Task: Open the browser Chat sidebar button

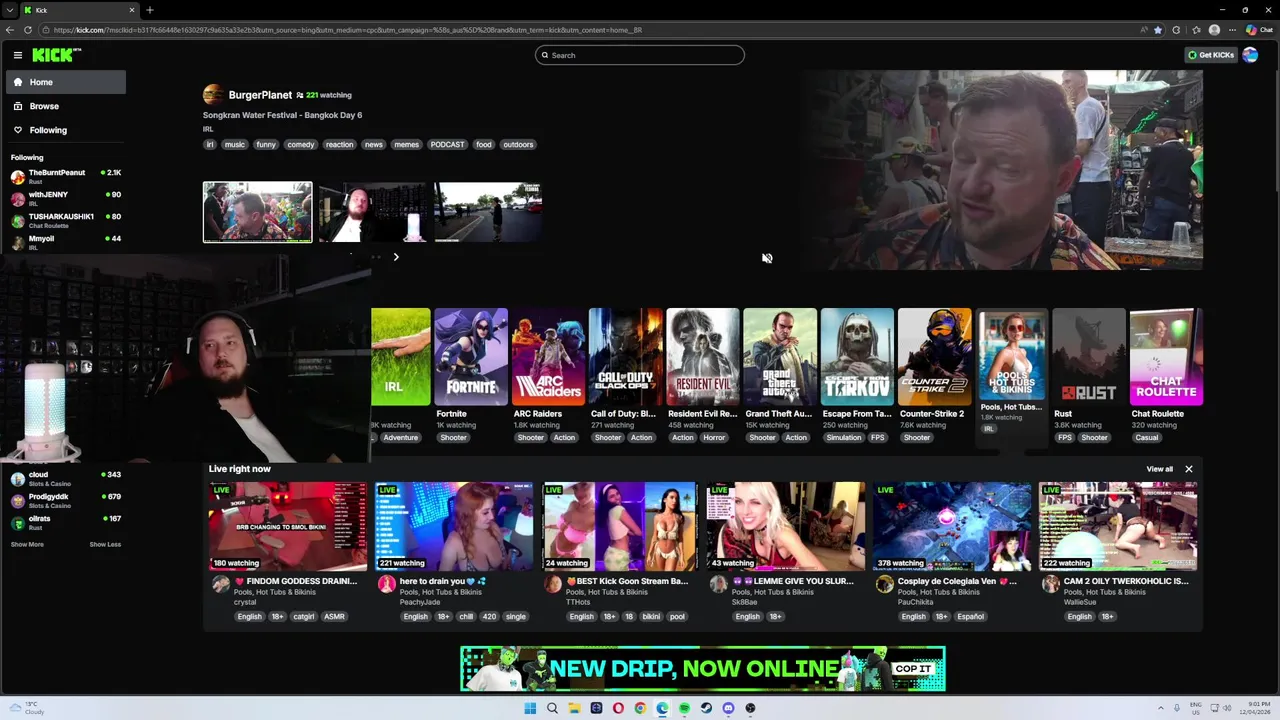Action: tap(1258, 30)
